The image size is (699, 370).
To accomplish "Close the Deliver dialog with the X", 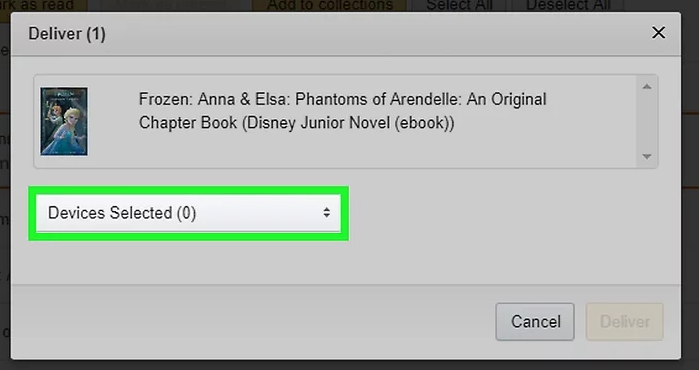I will pos(658,33).
